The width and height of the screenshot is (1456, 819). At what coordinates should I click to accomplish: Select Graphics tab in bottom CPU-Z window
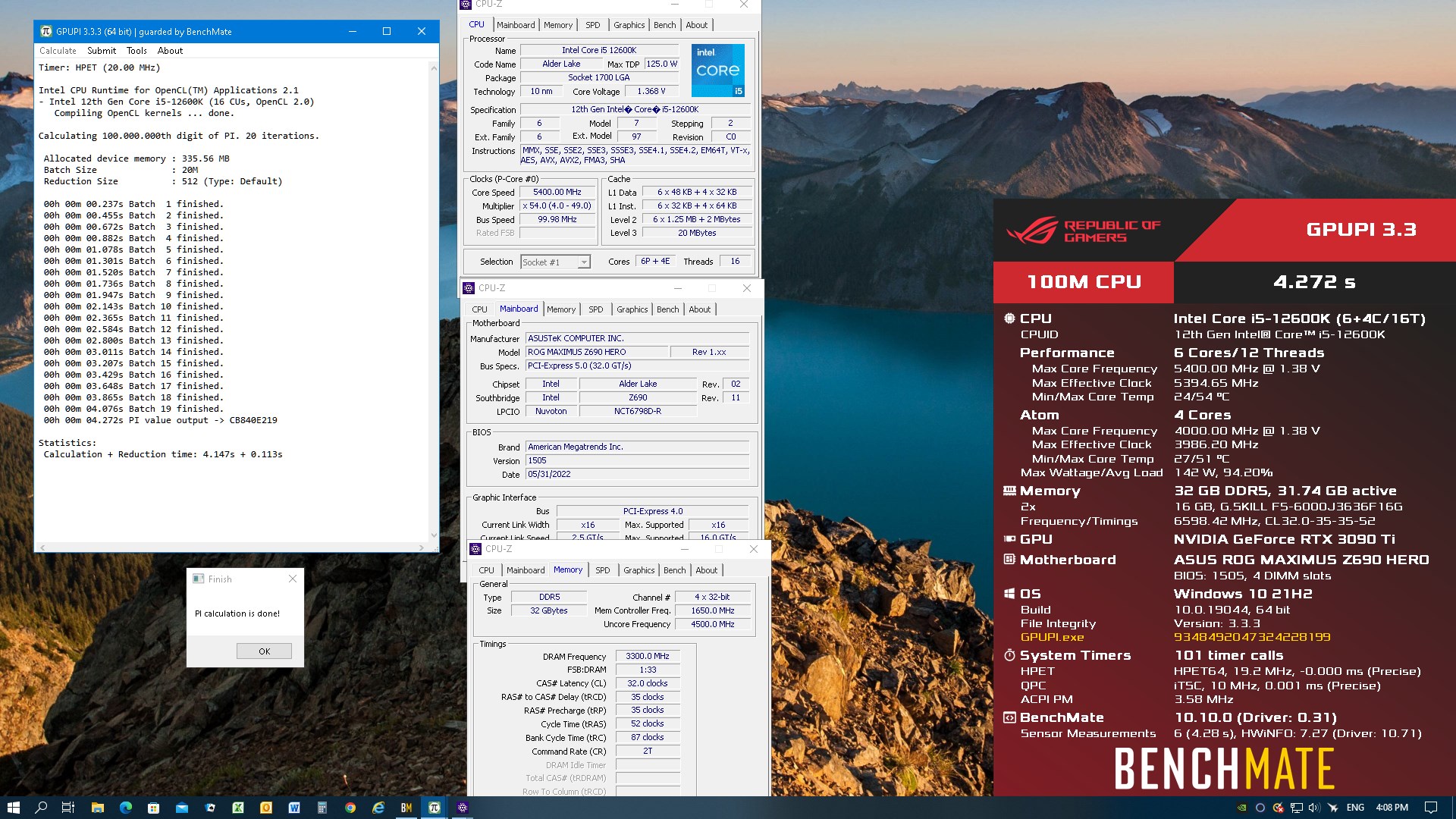coord(639,570)
